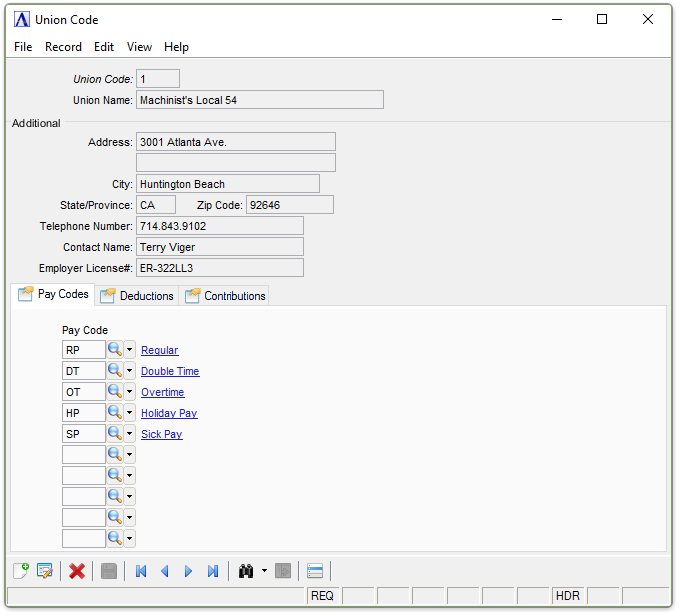The width and height of the screenshot is (681, 616).
Task: Click the Edit Record icon in toolbar
Action: pos(45,571)
